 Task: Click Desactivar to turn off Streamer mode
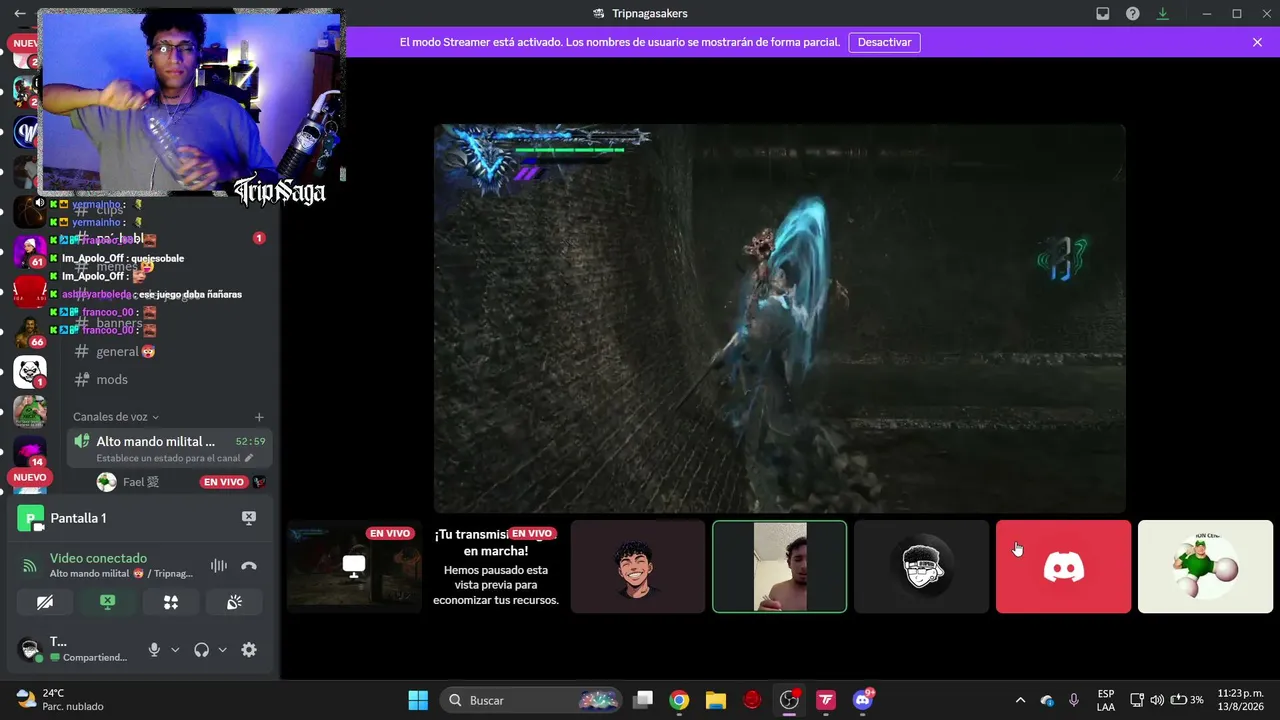coord(885,42)
